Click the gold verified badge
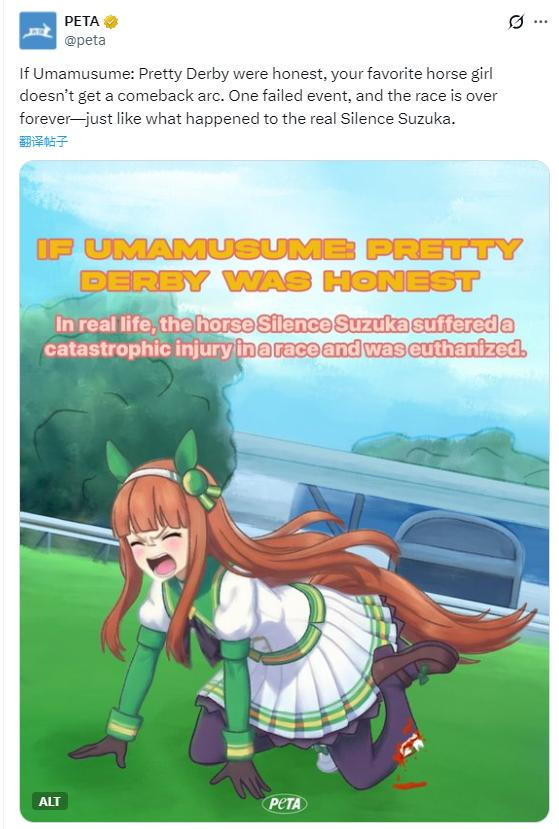This screenshot has width=559, height=829. 111,22
